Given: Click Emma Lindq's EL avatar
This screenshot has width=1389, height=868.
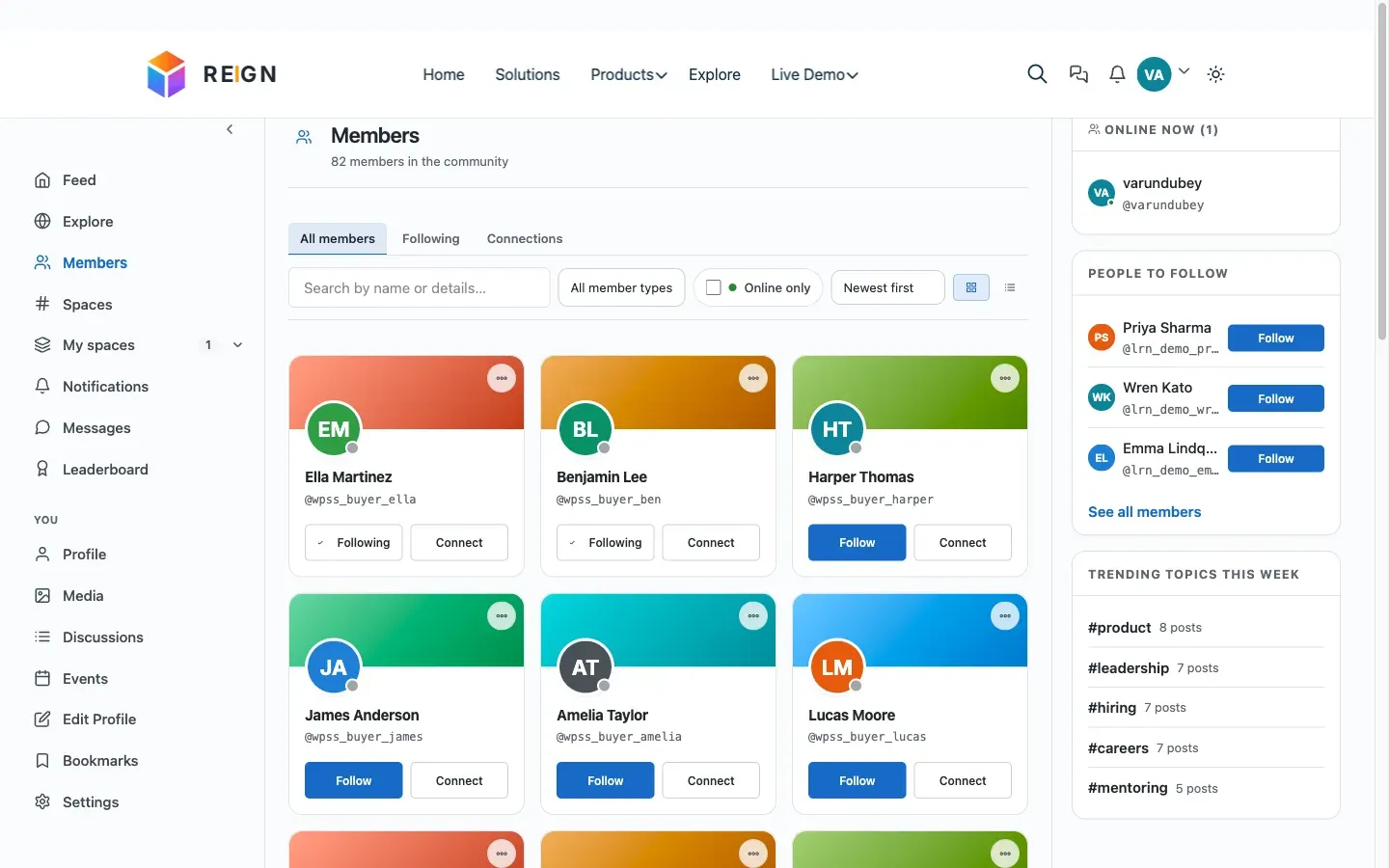Looking at the screenshot, I should tap(1102, 458).
